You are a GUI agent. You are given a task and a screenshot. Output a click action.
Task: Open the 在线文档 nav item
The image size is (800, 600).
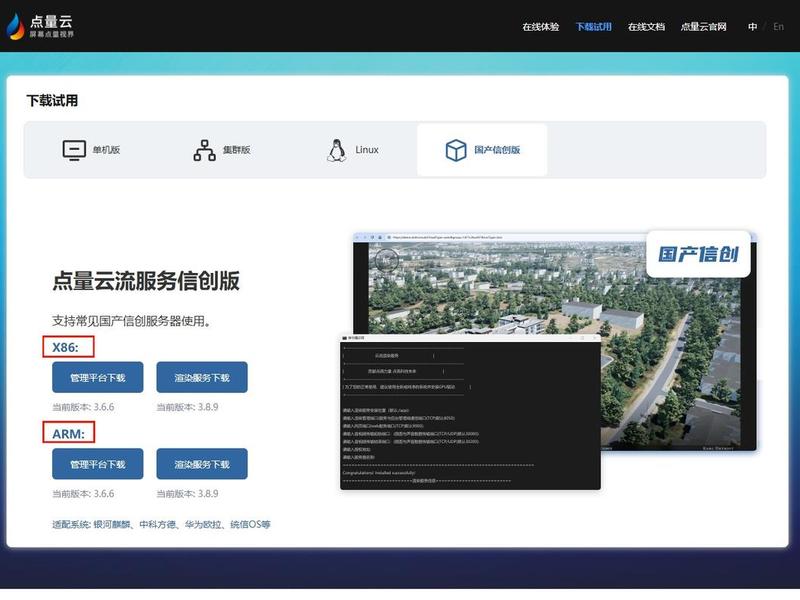pyautogui.click(x=646, y=27)
